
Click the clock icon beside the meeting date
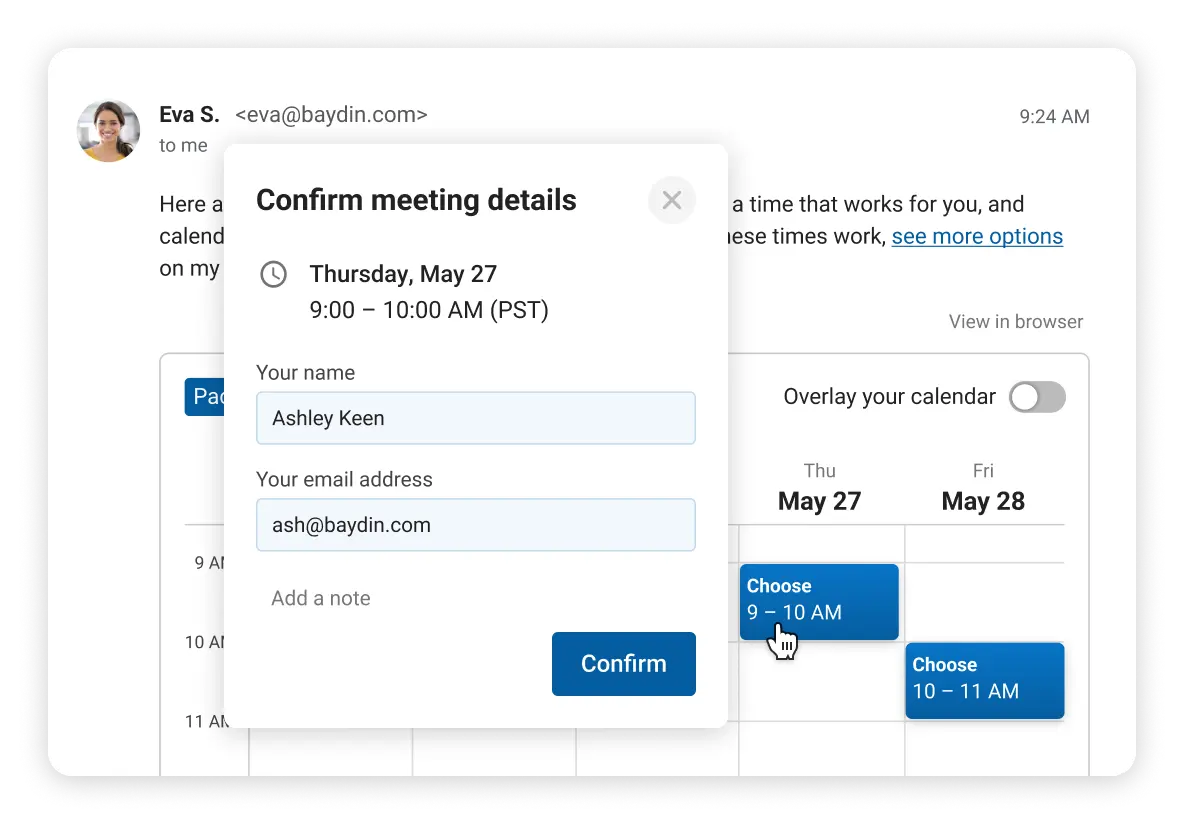click(x=273, y=274)
